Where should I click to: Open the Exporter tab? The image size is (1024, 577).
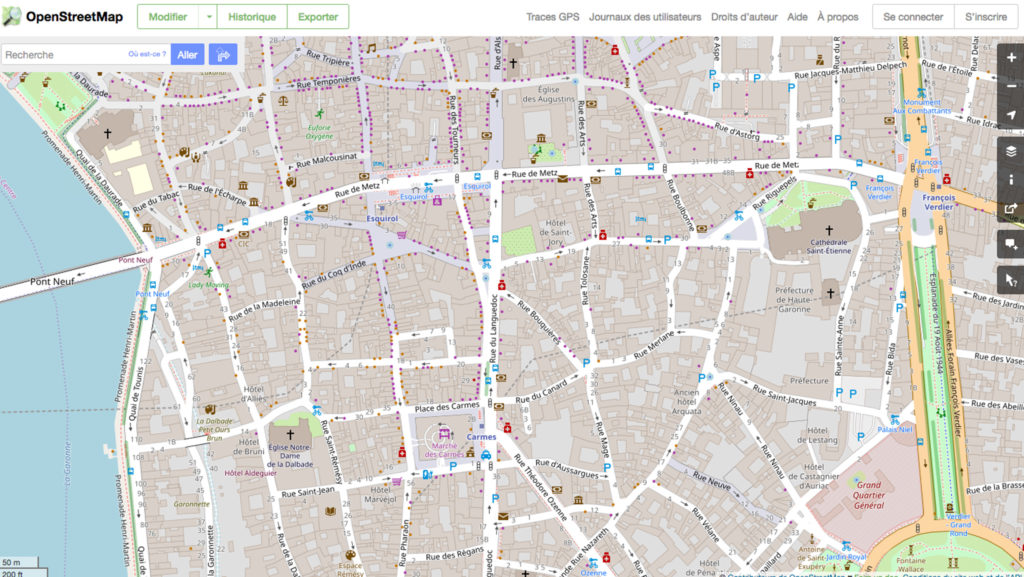[318, 17]
